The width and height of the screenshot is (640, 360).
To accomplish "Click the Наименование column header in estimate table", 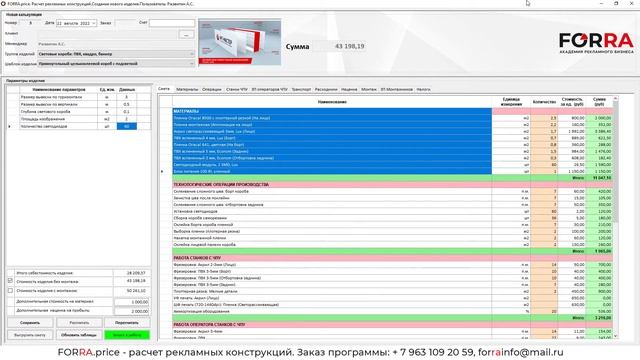I will 332,102.
